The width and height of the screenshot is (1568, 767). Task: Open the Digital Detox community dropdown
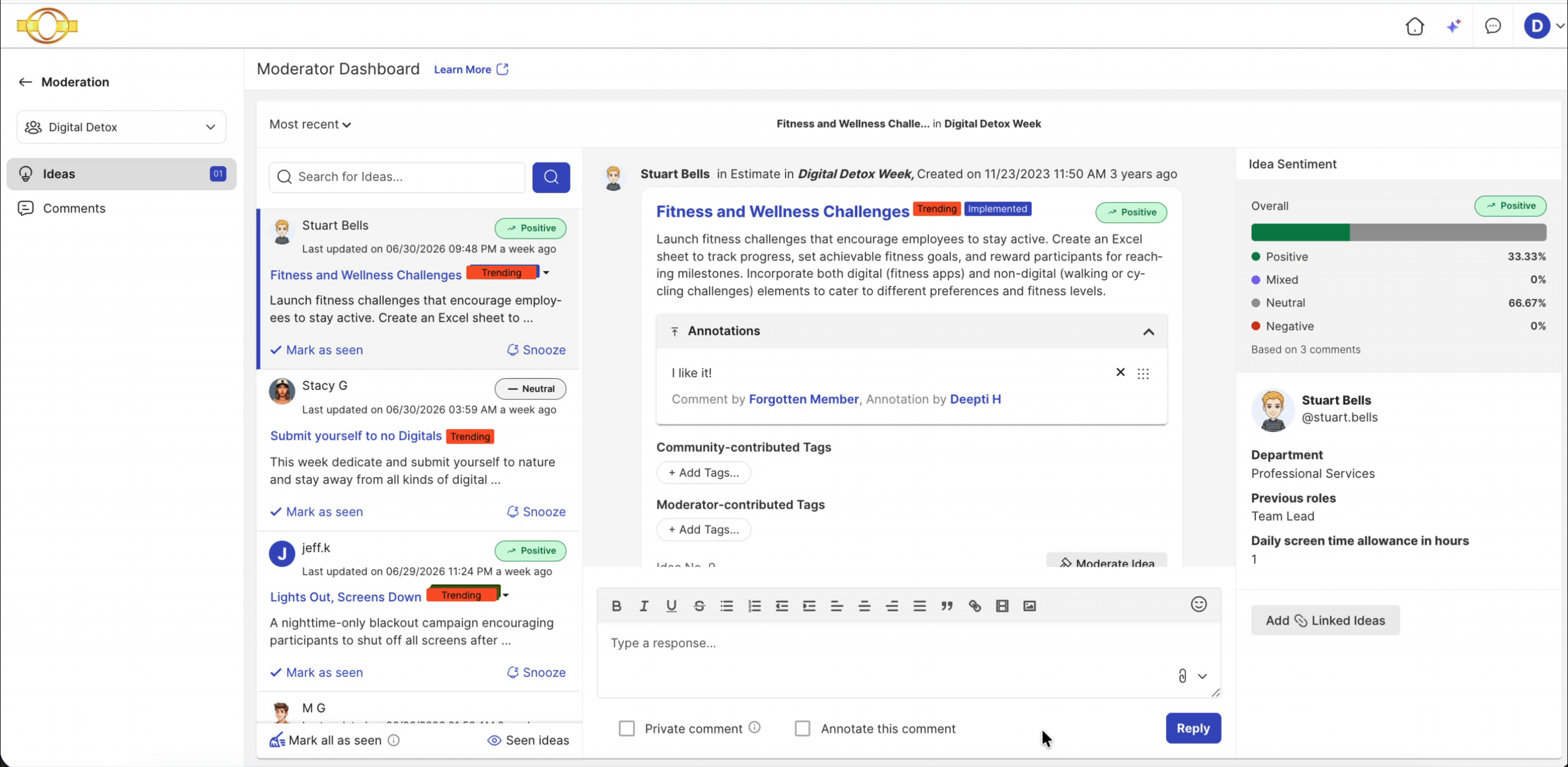click(122, 127)
